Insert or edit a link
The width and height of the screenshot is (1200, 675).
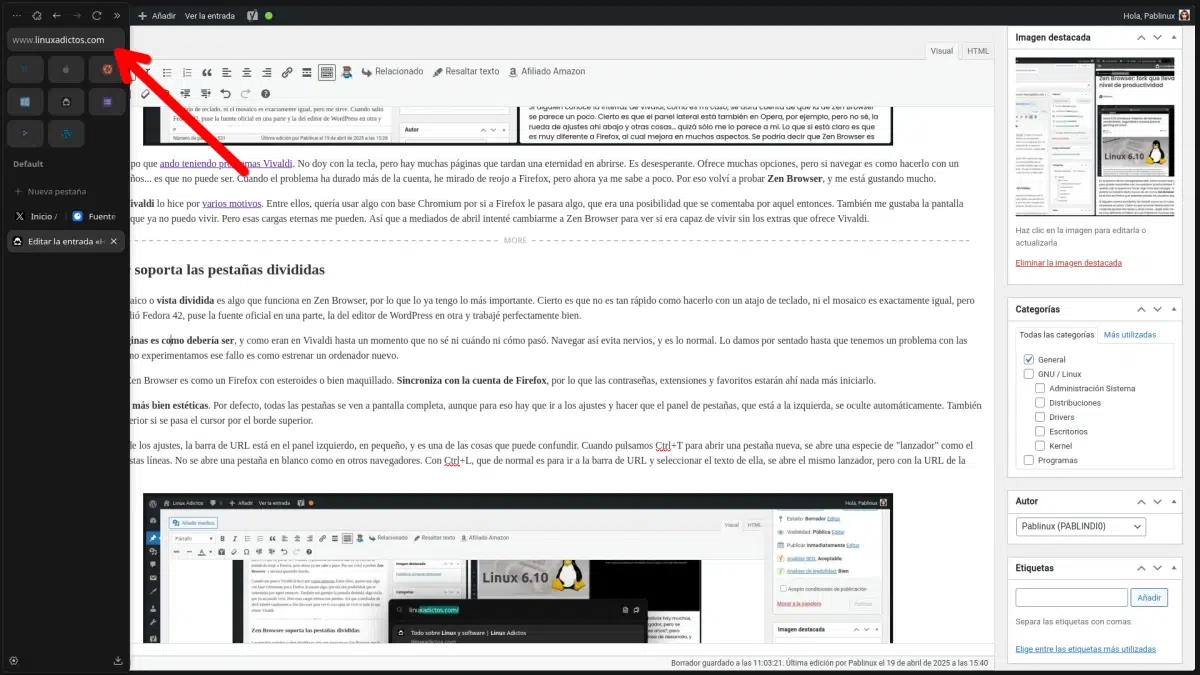coord(287,73)
